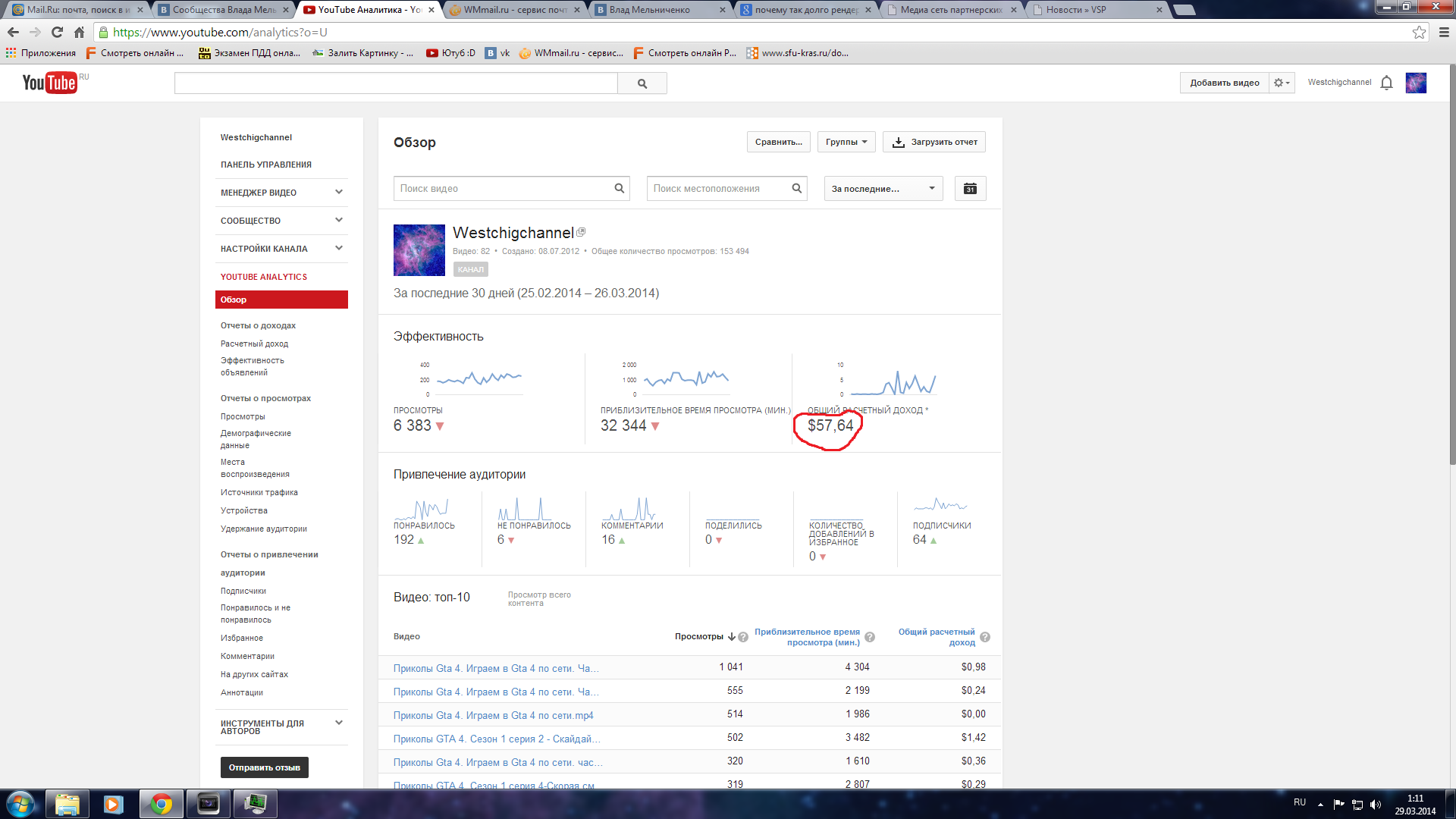
Task: Click the YouTube logo
Action: point(50,82)
